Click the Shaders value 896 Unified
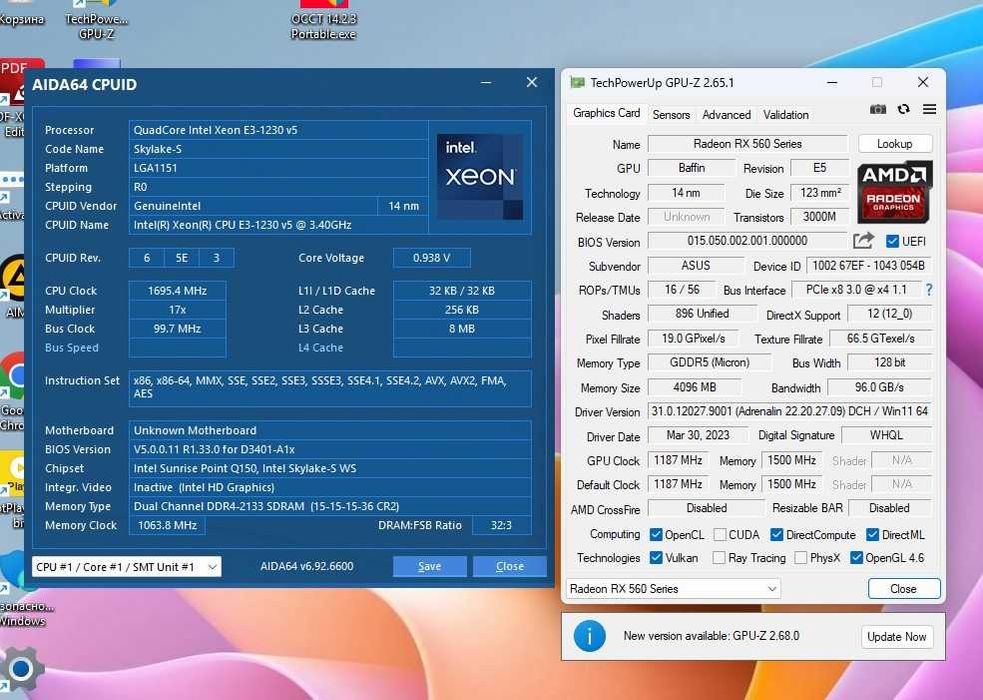 702,313
